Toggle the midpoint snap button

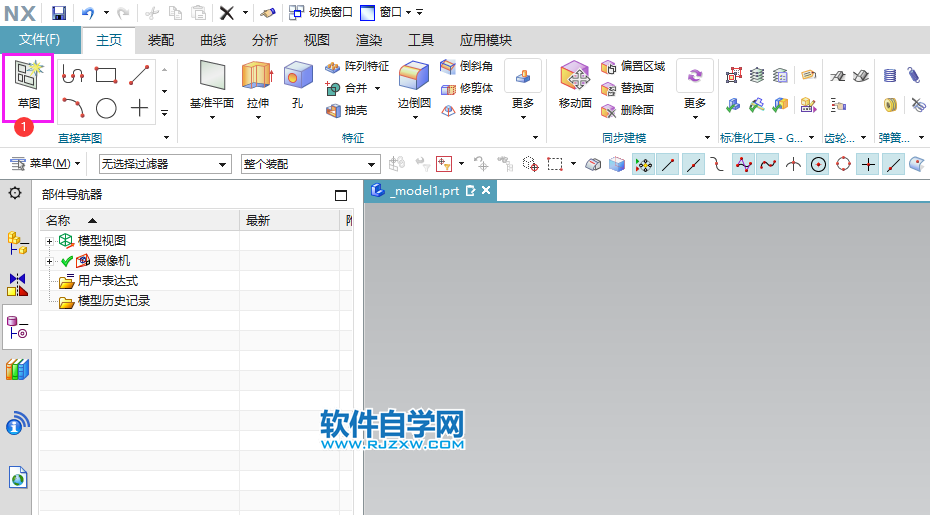point(693,164)
